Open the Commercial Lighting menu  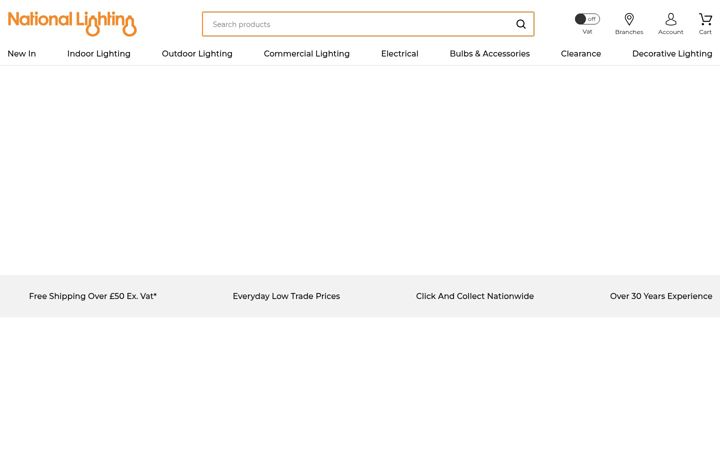307,54
